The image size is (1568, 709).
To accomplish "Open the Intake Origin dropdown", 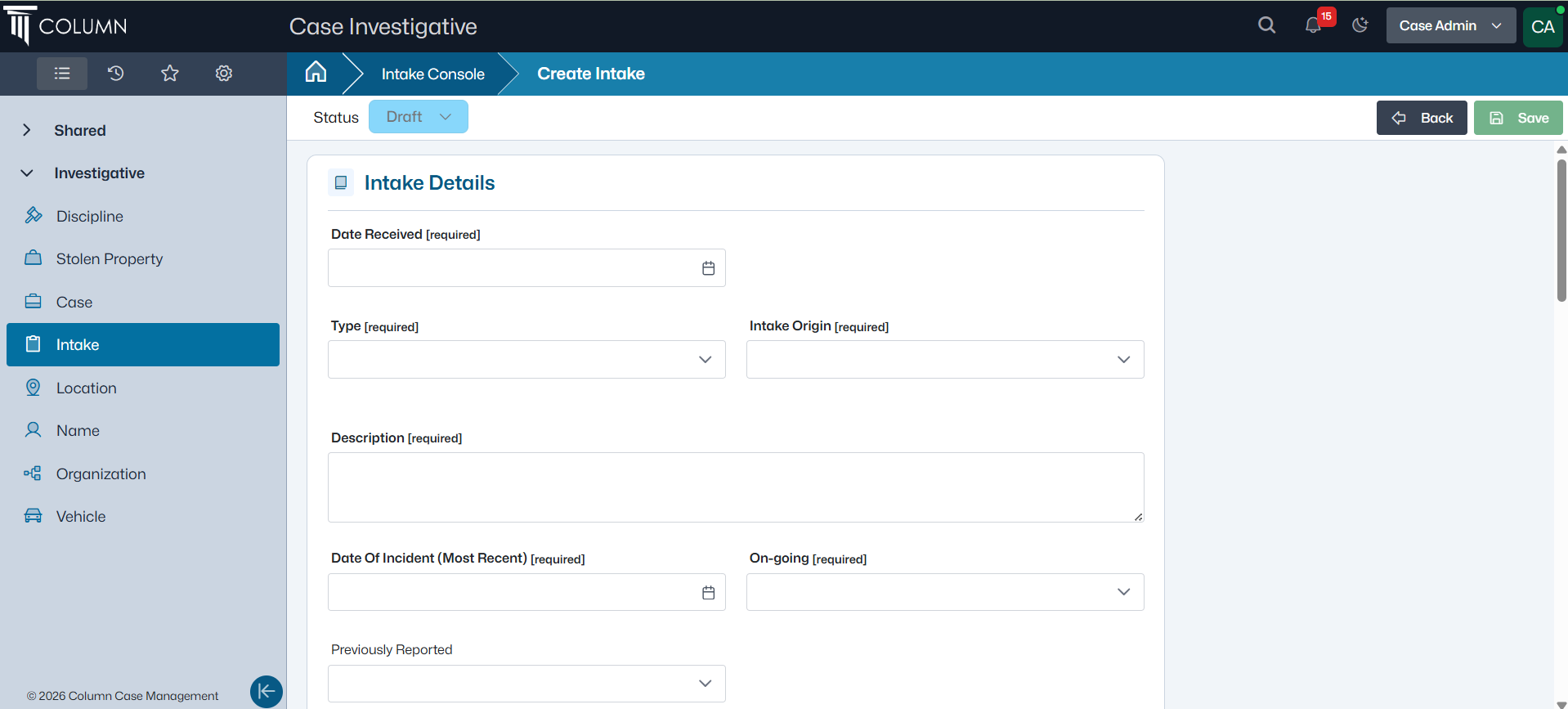I will tap(944, 360).
